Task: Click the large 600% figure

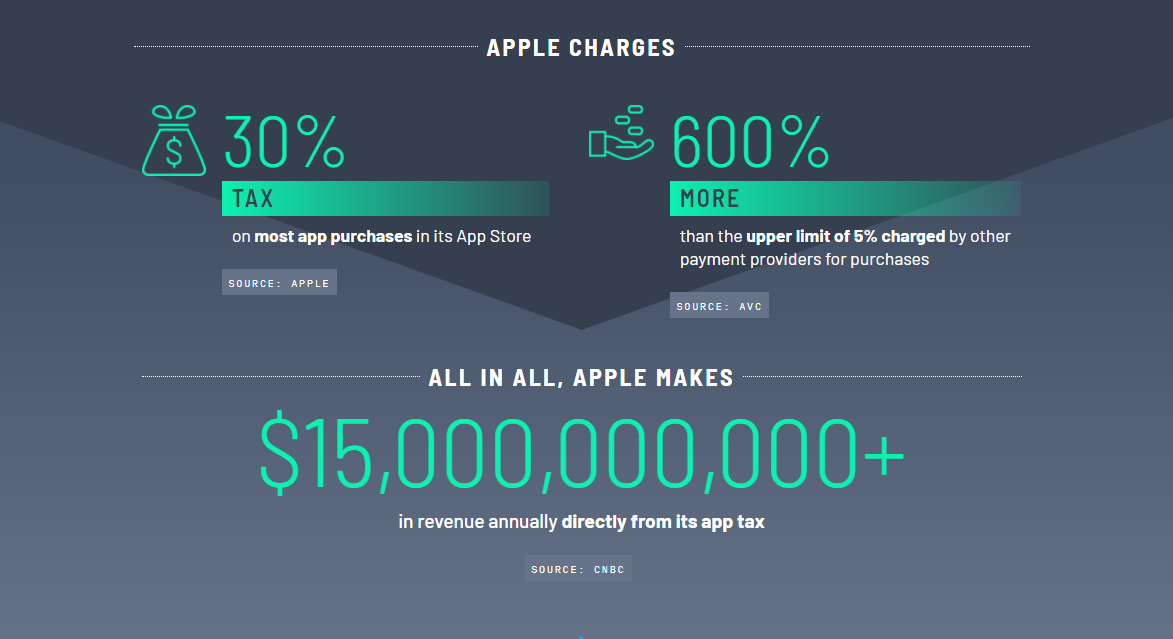Action: click(750, 141)
